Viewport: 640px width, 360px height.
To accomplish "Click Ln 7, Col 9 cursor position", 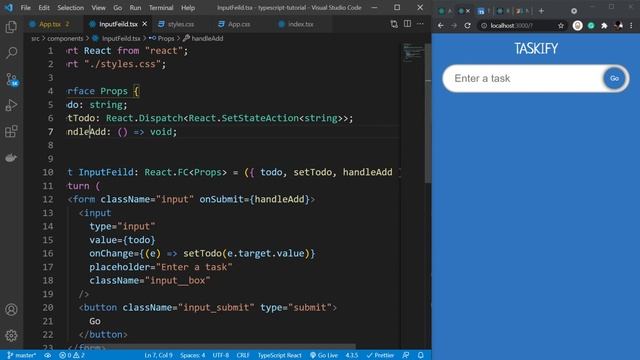I will (158, 356).
